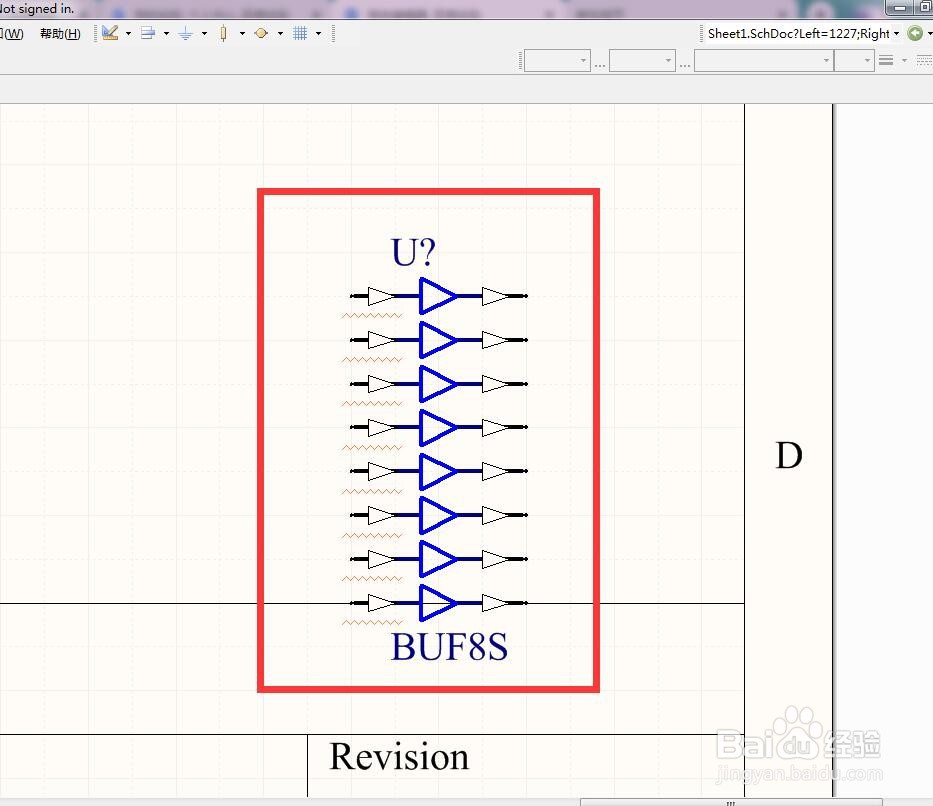Image resolution: width=933 pixels, height=806 pixels.
Task: Expand the alignment tools dropdown arrow
Action: [166, 34]
